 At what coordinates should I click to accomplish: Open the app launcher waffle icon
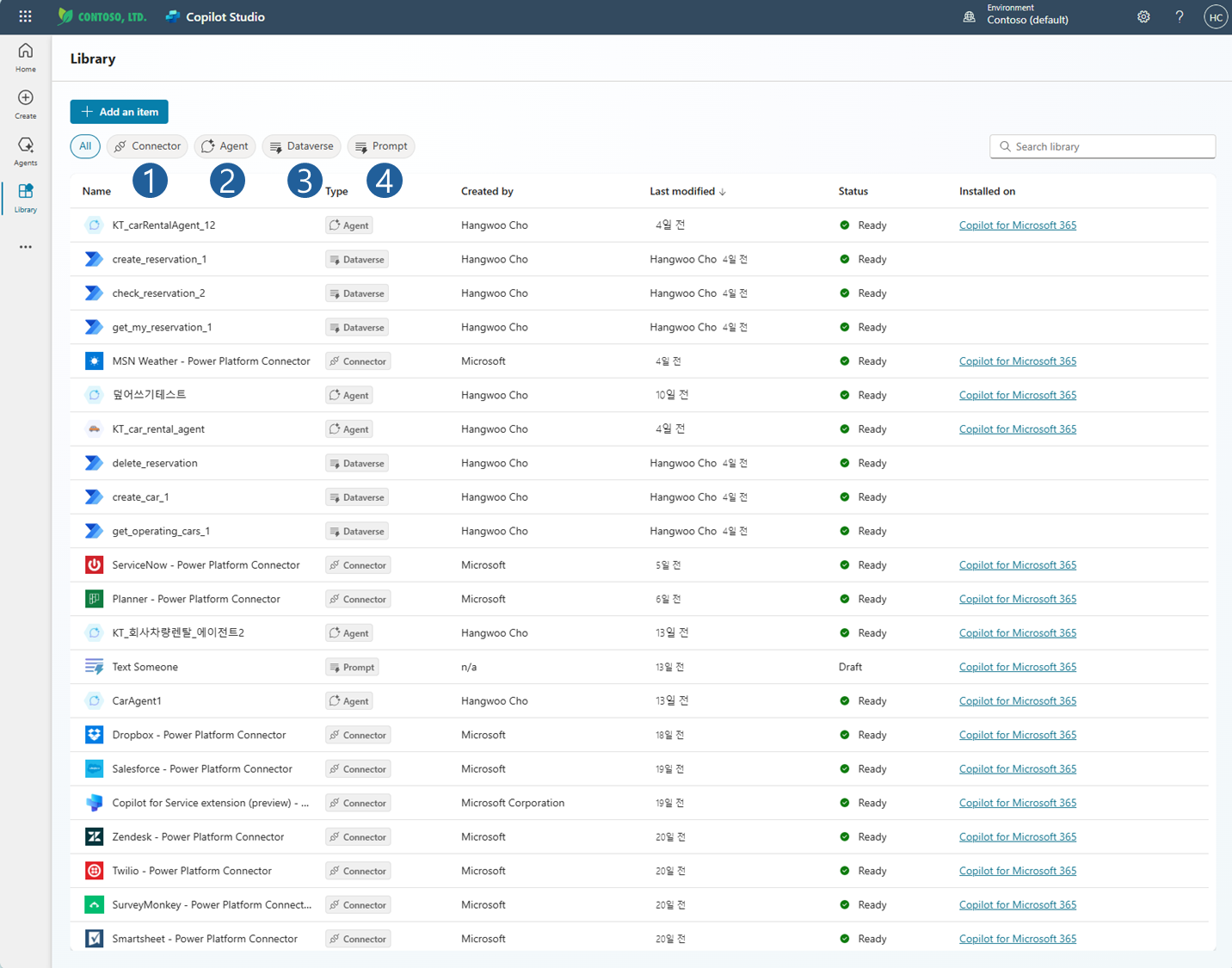coord(25,16)
